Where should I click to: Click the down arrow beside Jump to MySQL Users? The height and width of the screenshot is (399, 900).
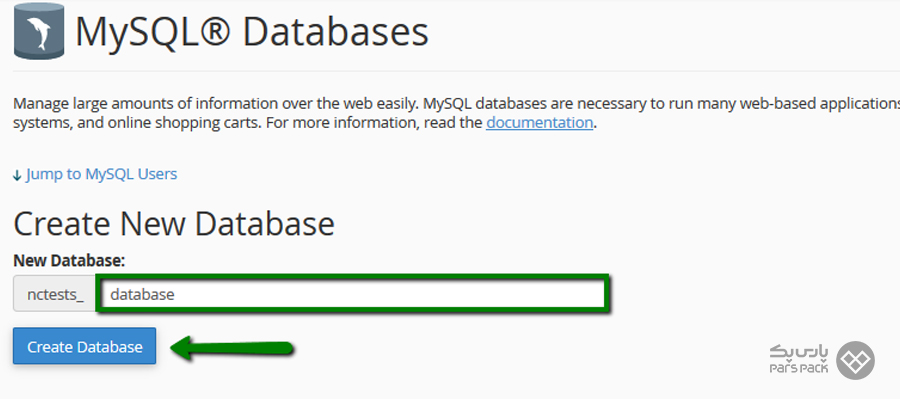point(17,175)
